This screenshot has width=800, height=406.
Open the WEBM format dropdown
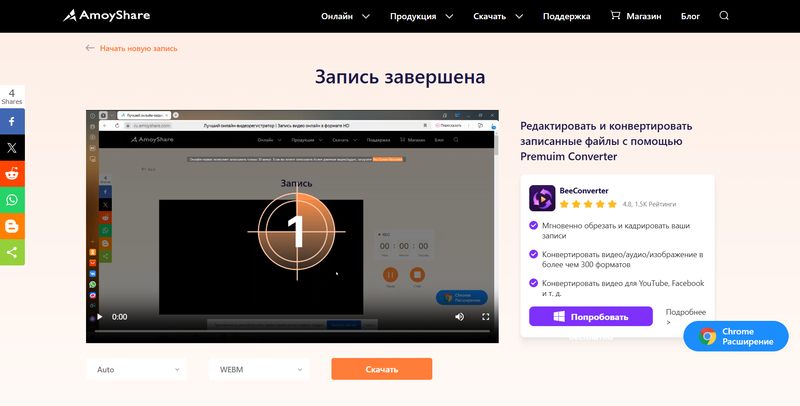pyautogui.click(x=259, y=369)
